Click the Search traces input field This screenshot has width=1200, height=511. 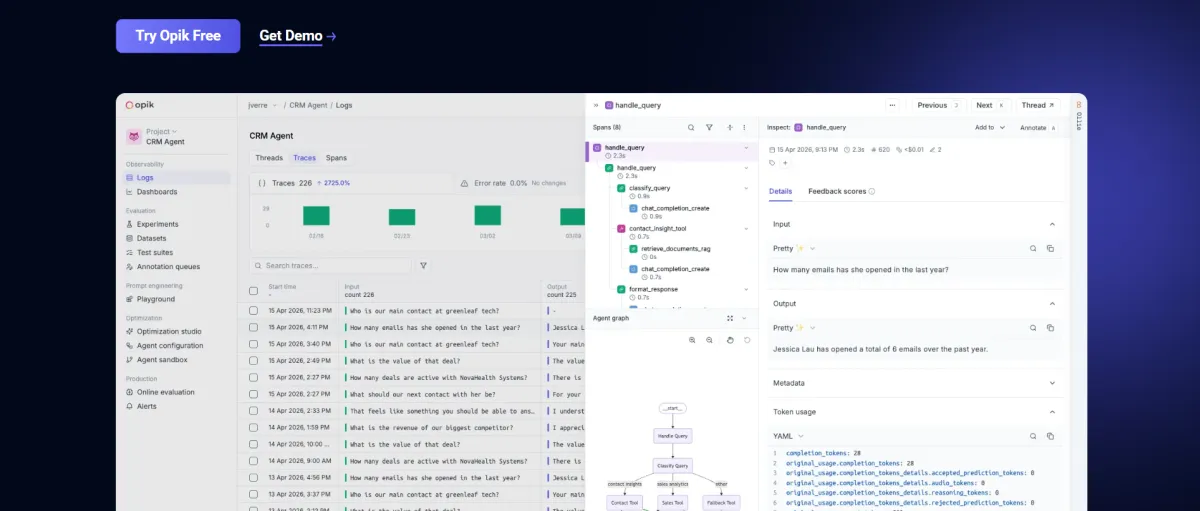click(331, 266)
